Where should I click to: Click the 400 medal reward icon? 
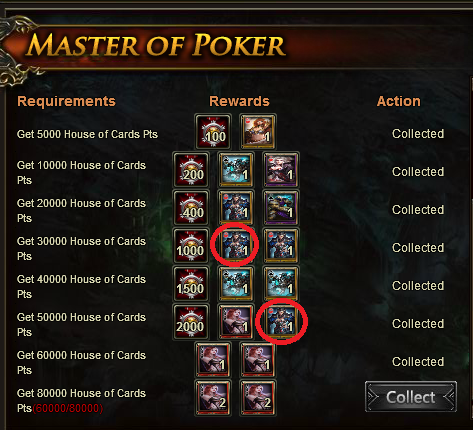point(191,208)
